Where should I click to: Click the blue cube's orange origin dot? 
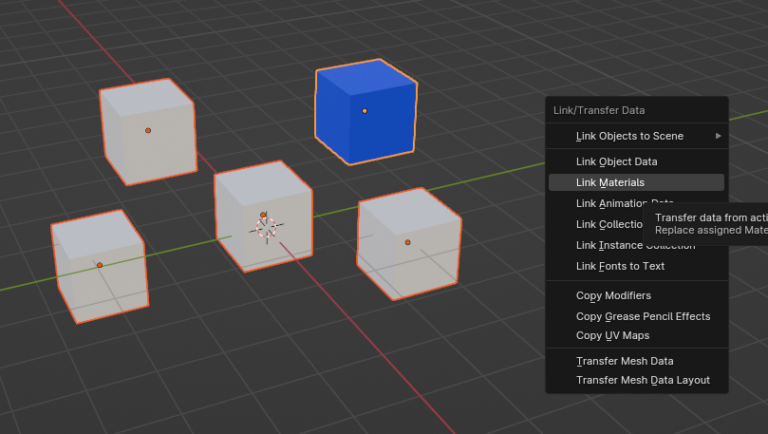coord(365,110)
